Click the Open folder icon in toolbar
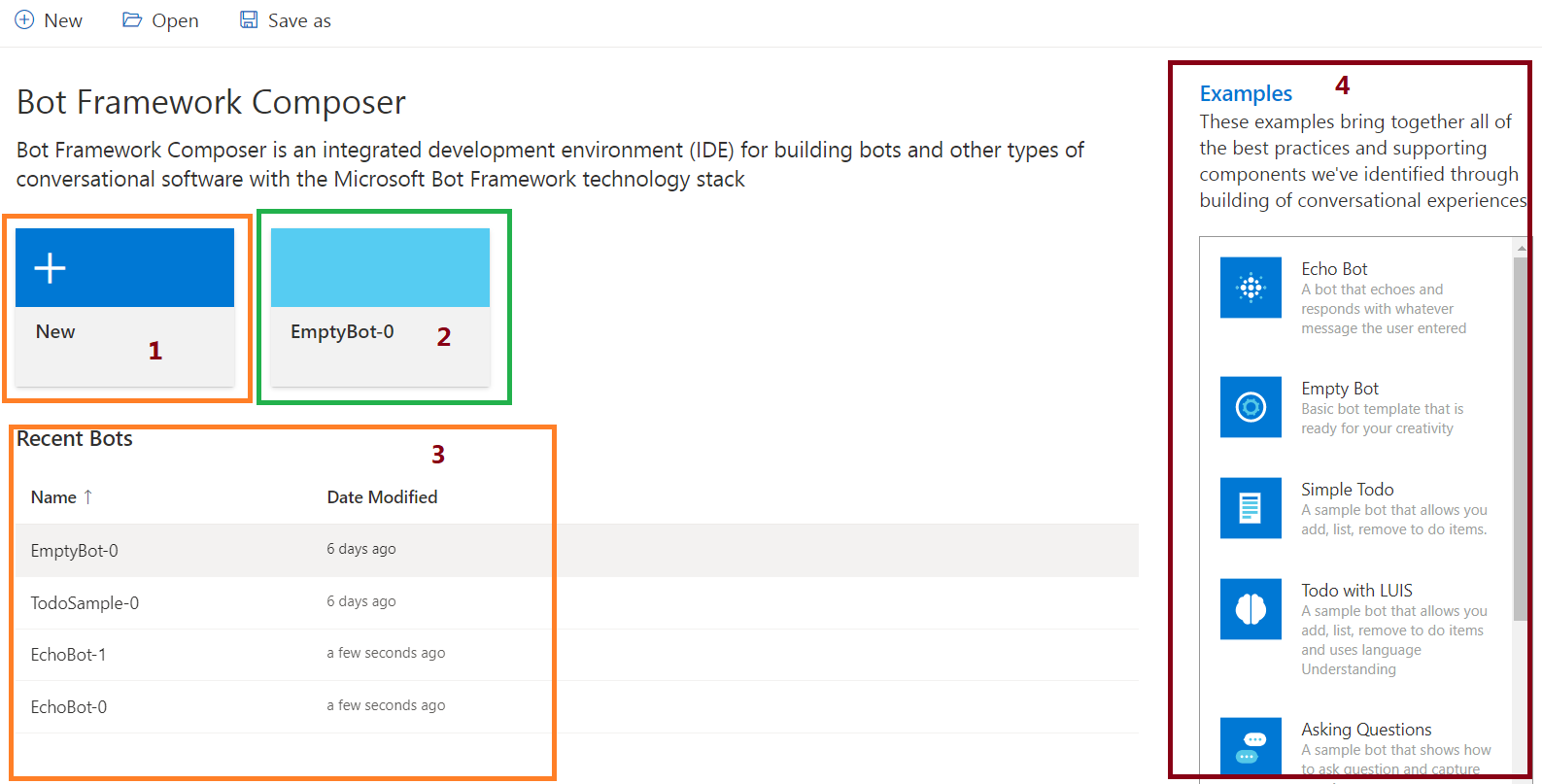 tap(132, 19)
